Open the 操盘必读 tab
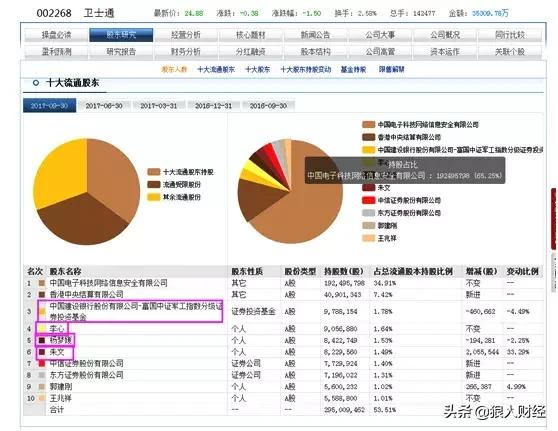558x431 pixels. point(57,35)
